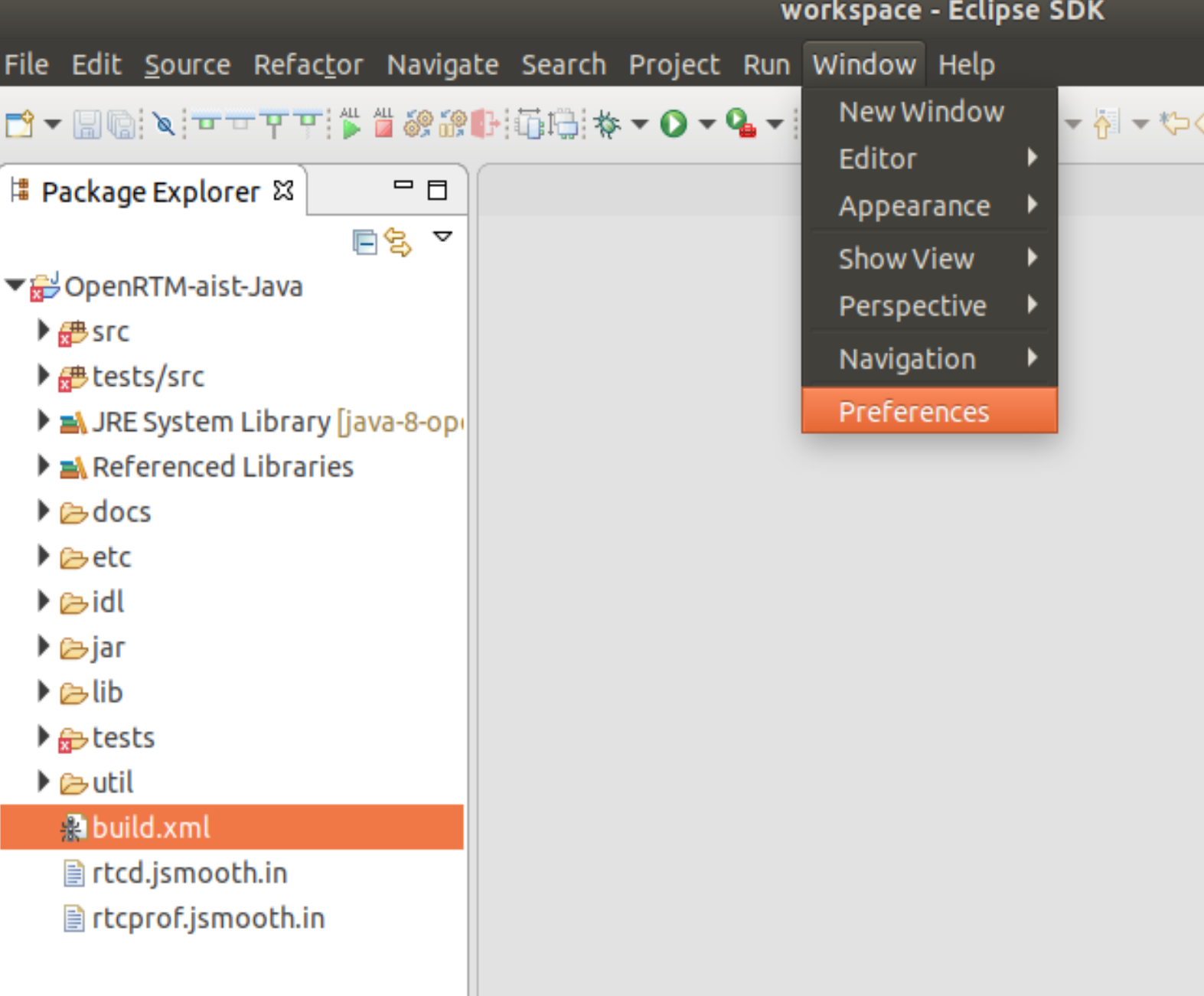Viewport: 1204px width, 996px height.
Task: Click the Save All icon
Action: pos(121,124)
